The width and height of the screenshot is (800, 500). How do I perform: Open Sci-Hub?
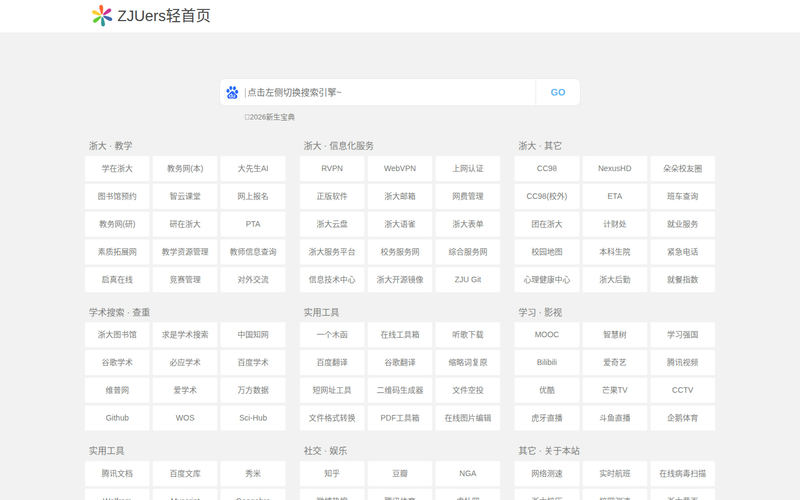click(x=253, y=418)
